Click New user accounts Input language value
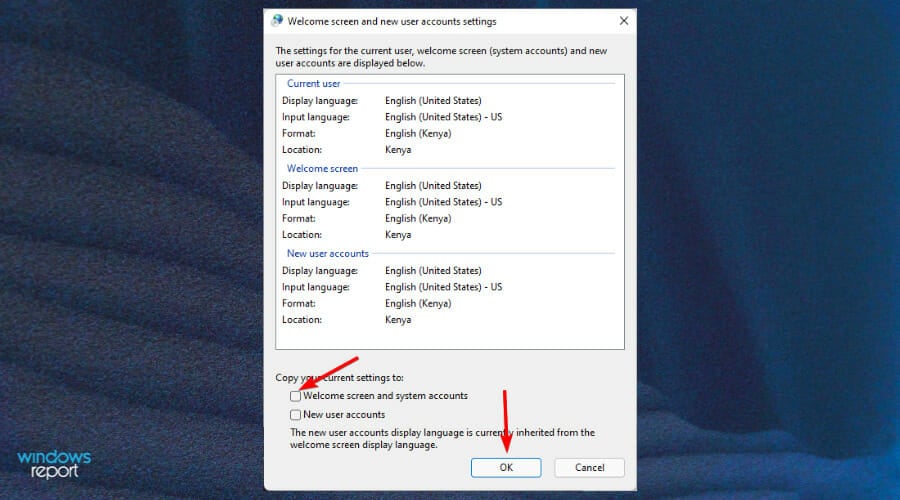Viewport: 900px width, 500px height. 444,287
